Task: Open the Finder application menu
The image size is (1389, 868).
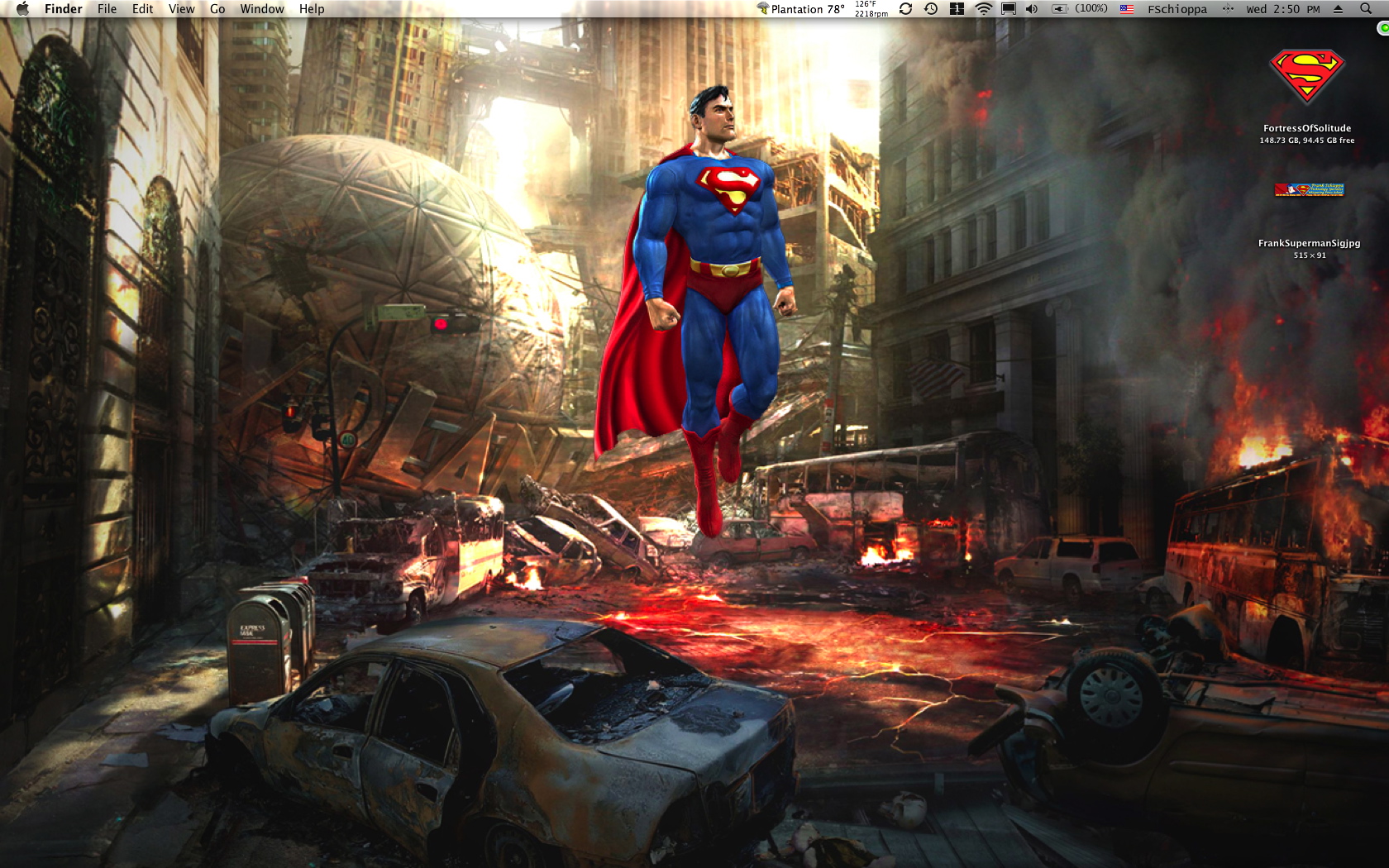Action: 64,8
